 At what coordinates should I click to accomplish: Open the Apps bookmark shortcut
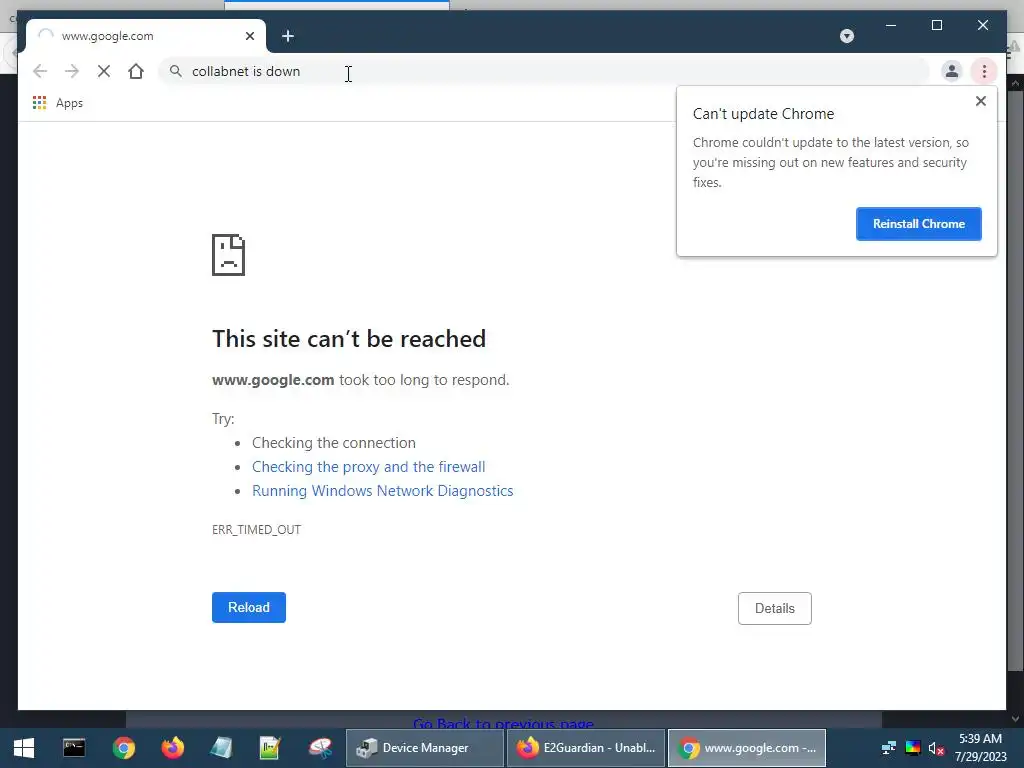click(58, 103)
